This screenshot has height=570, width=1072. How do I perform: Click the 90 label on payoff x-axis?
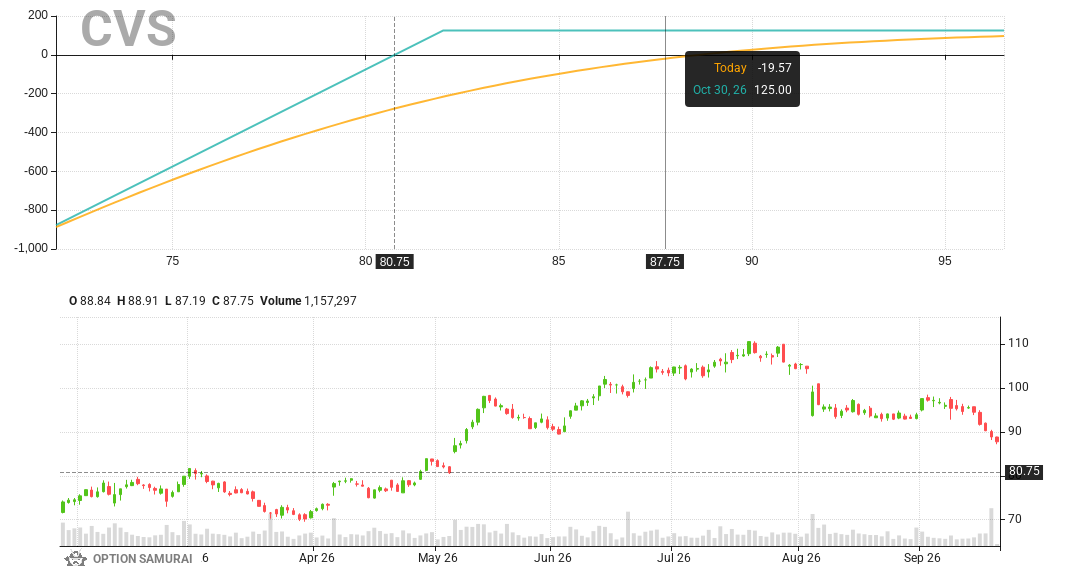pyautogui.click(x=751, y=261)
